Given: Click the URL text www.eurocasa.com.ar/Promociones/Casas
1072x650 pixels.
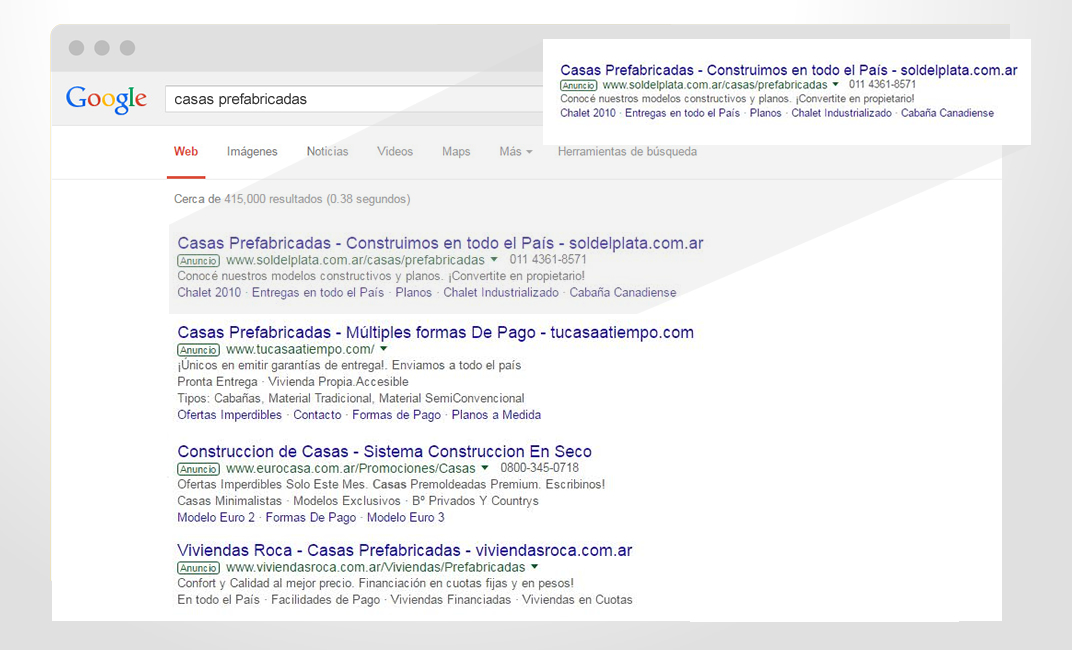Looking at the screenshot, I should [351, 469].
